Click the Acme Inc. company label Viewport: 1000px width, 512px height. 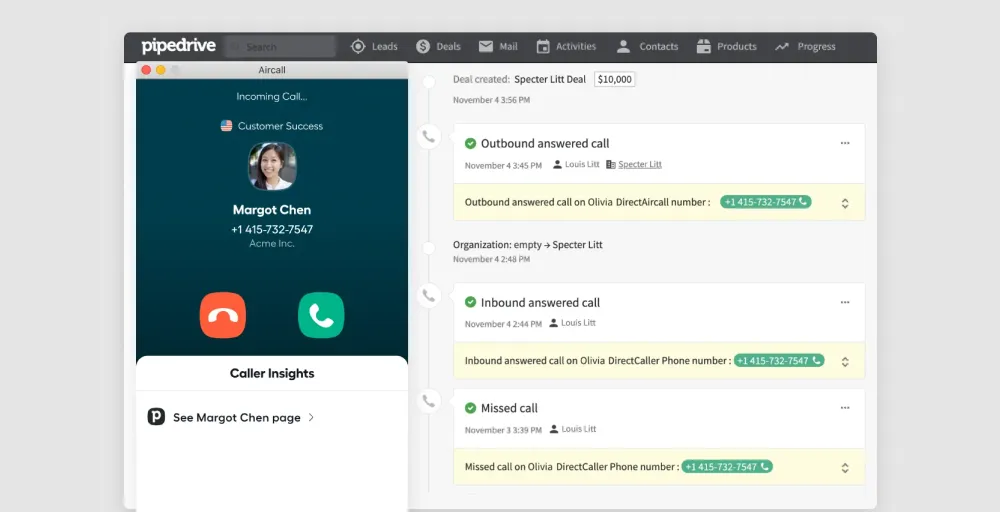click(x=272, y=244)
